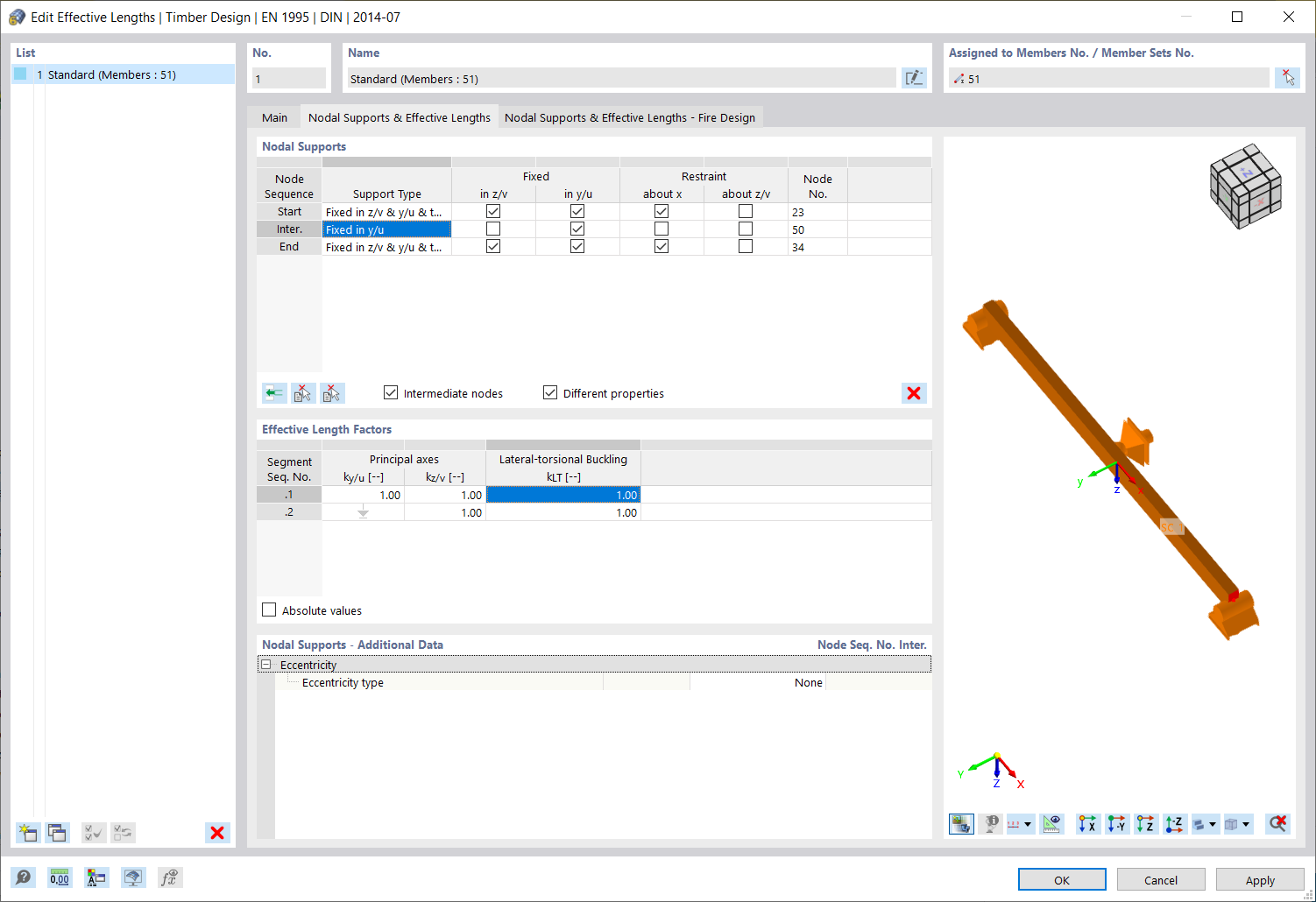The height and width of the screenshot is (902, 1316).
Task: Click the green arrow icon below Nodal Supports table
Action: point(274,393)
